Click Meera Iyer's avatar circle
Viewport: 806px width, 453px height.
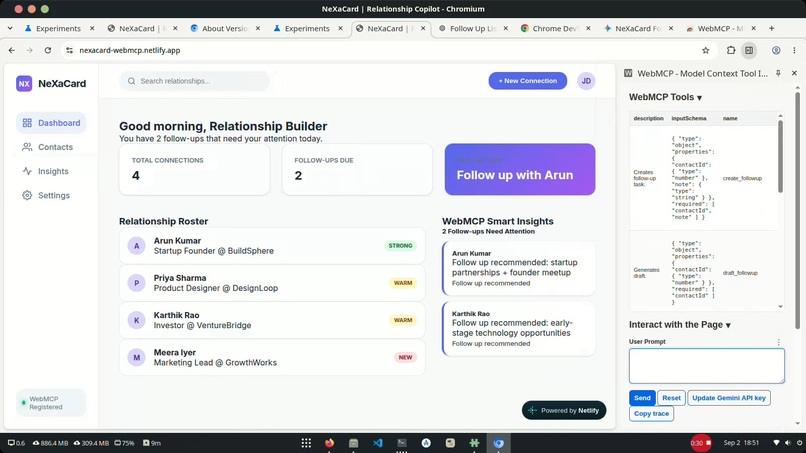137,357
